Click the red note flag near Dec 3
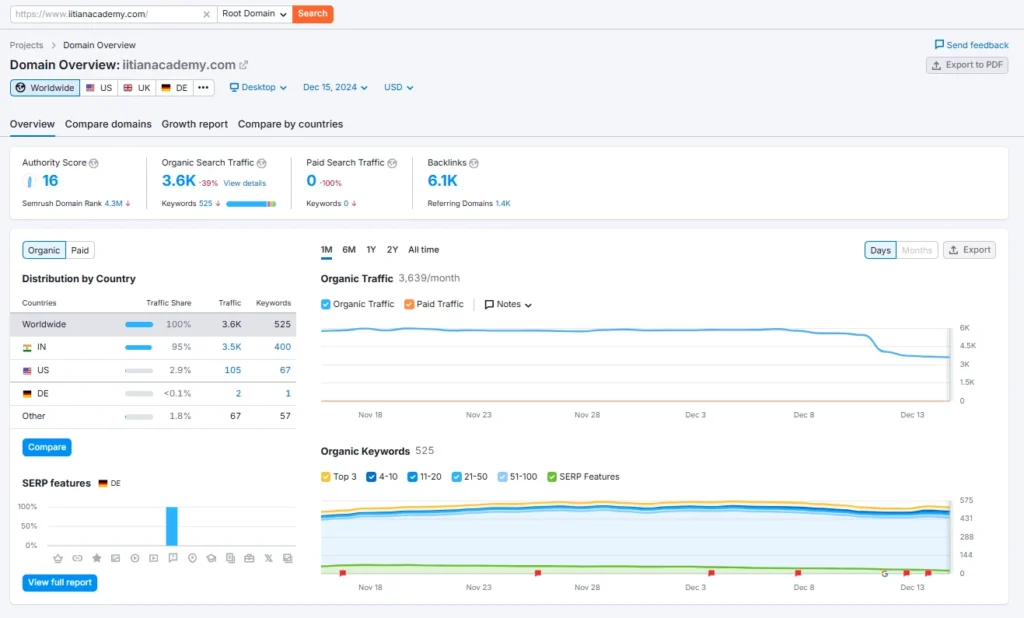 click(x=711, y=573)
